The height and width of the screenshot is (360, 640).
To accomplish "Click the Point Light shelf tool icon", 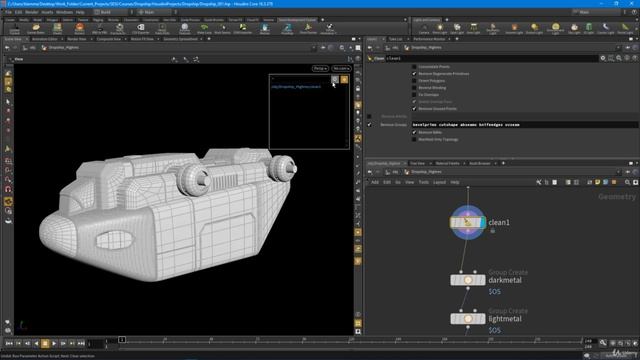I will click(x=440, y=28).
